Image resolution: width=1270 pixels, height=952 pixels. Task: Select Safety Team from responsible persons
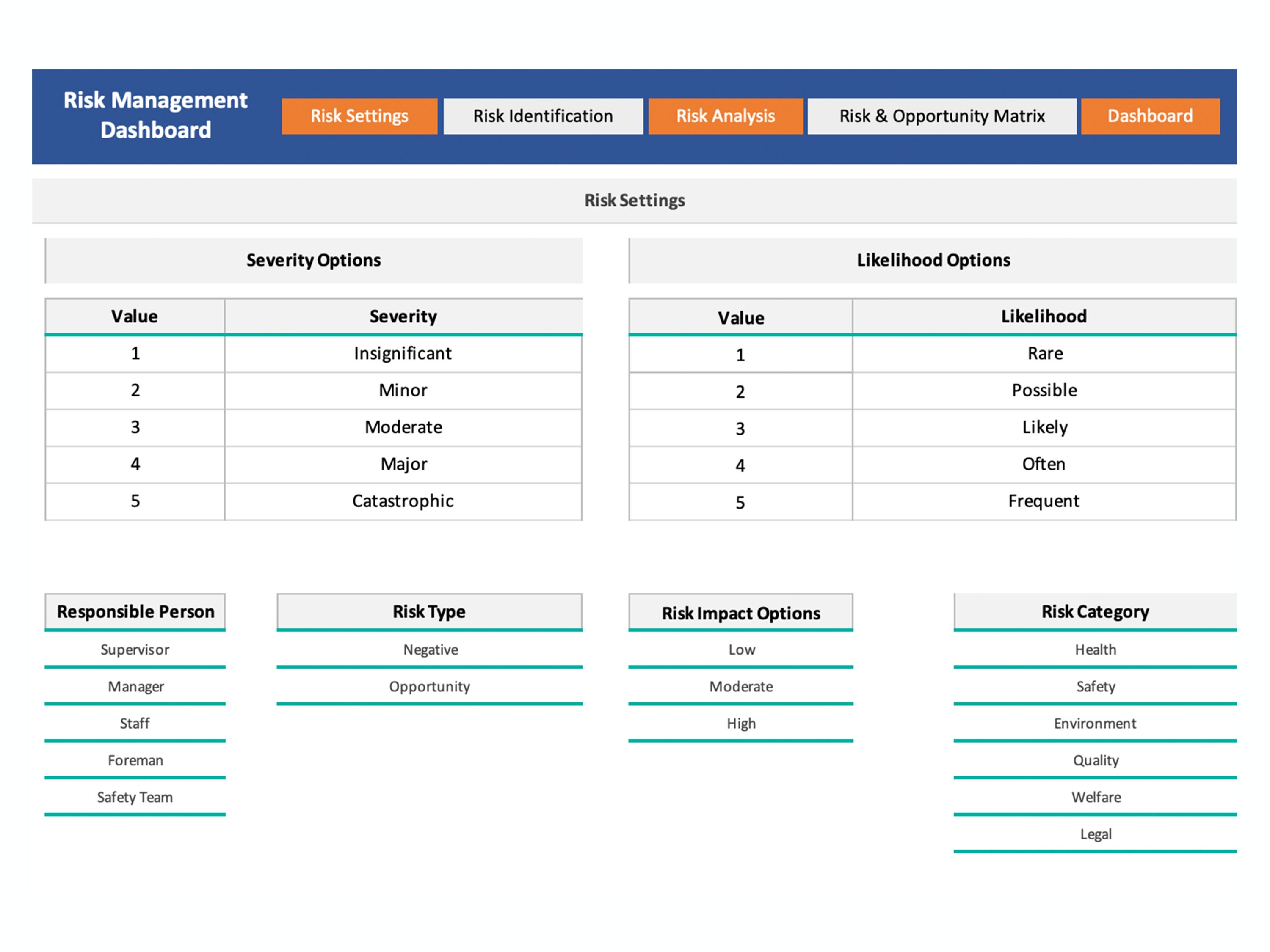pos(134,797)
